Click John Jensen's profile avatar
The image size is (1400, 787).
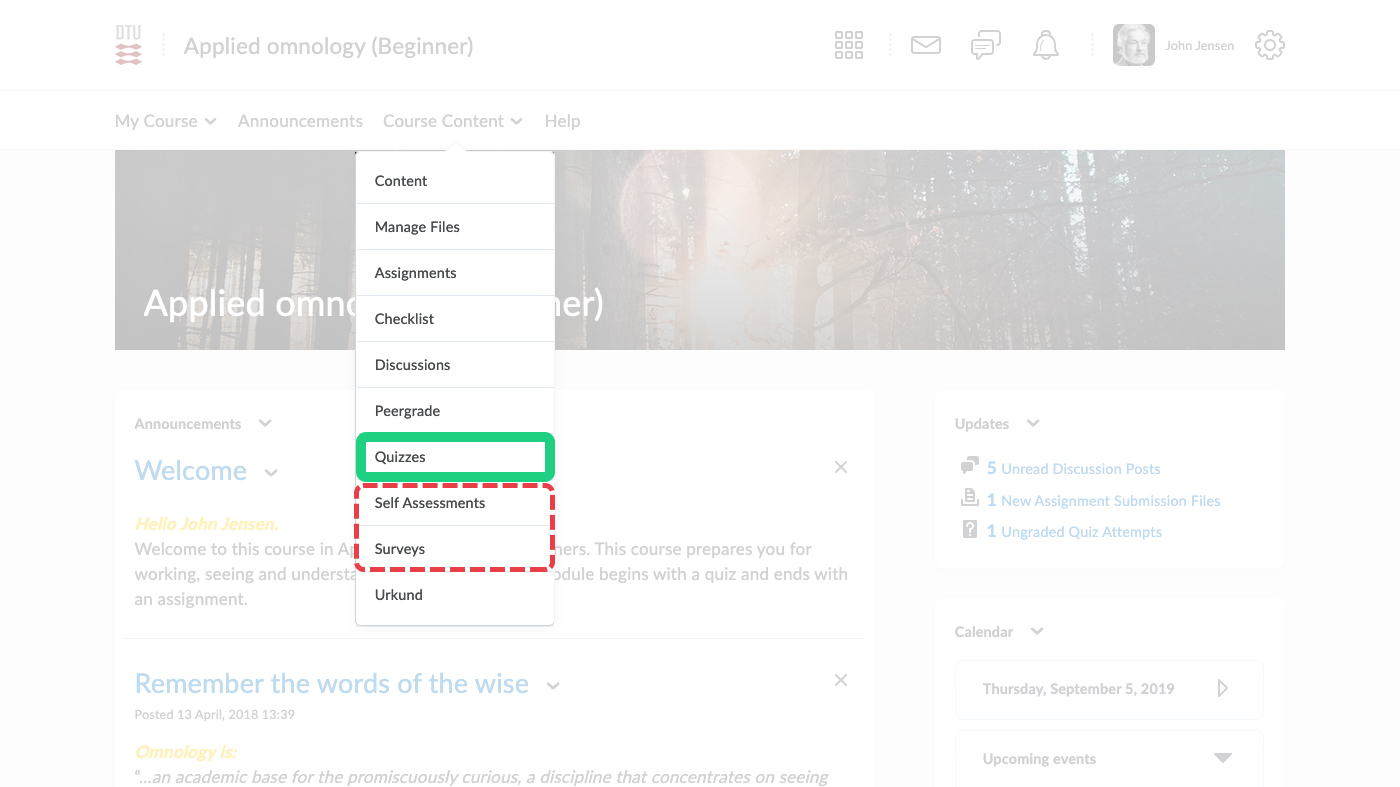[x=1133, y=45]
